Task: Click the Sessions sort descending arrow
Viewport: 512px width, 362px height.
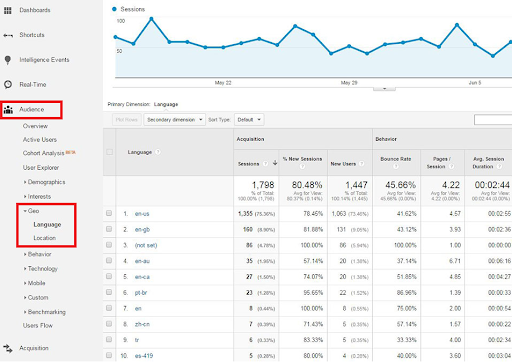Action: coord(275,163)
